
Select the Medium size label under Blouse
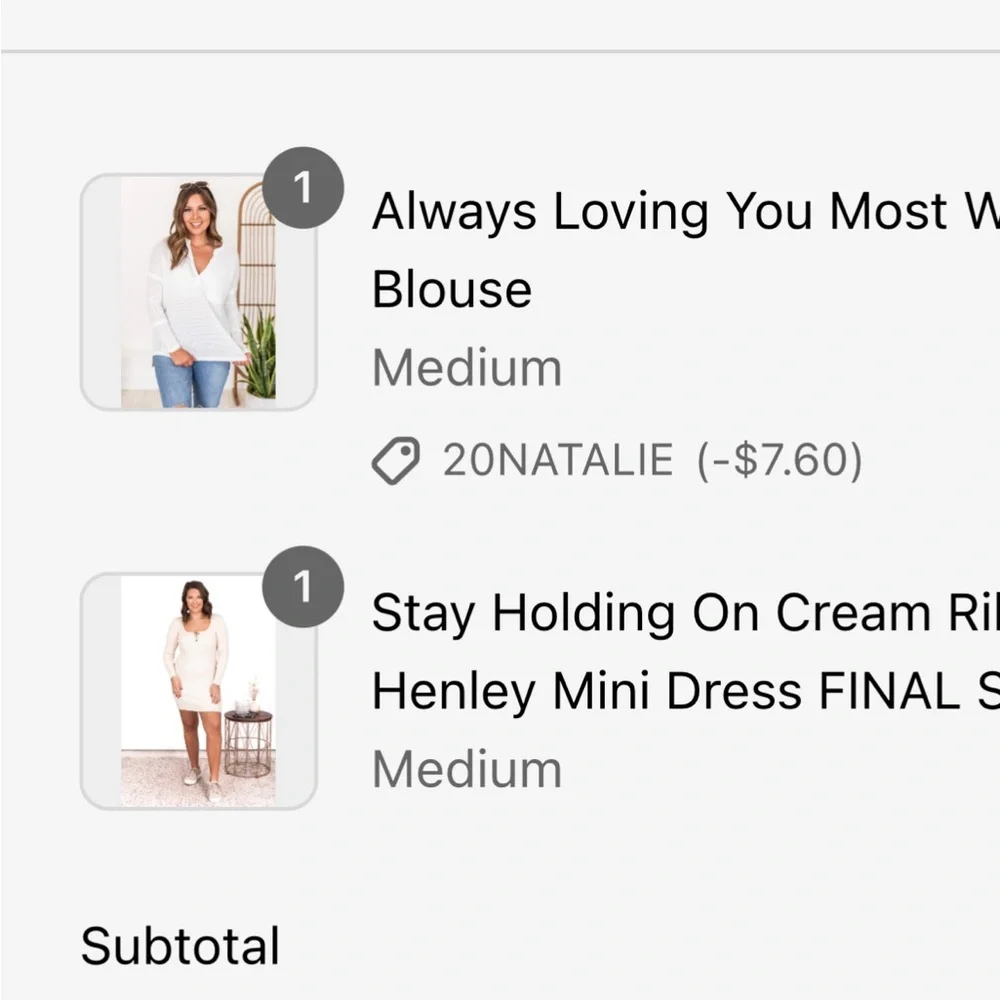pyautogui.click(x=466, y=368)
